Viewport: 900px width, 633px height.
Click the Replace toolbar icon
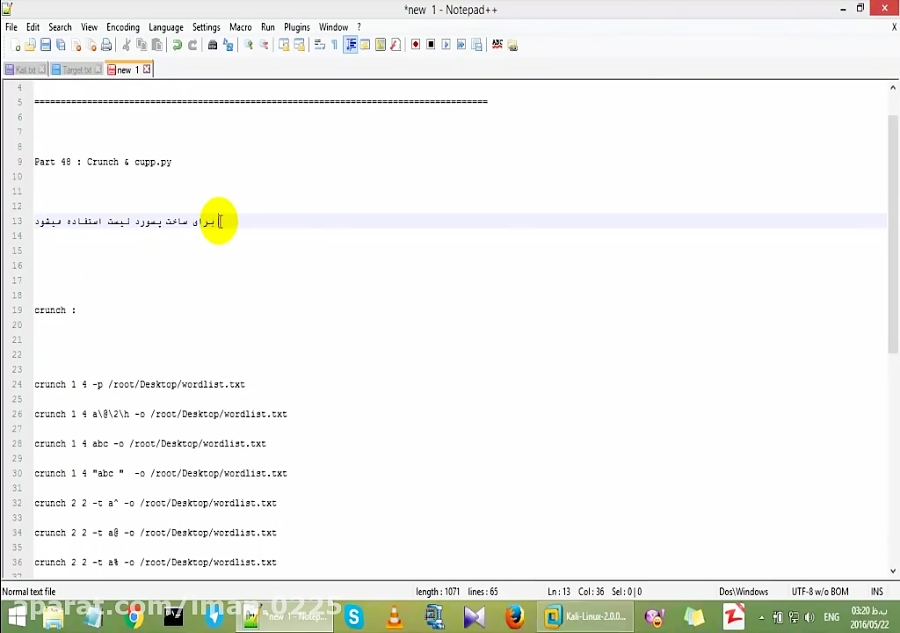(228, 45)
